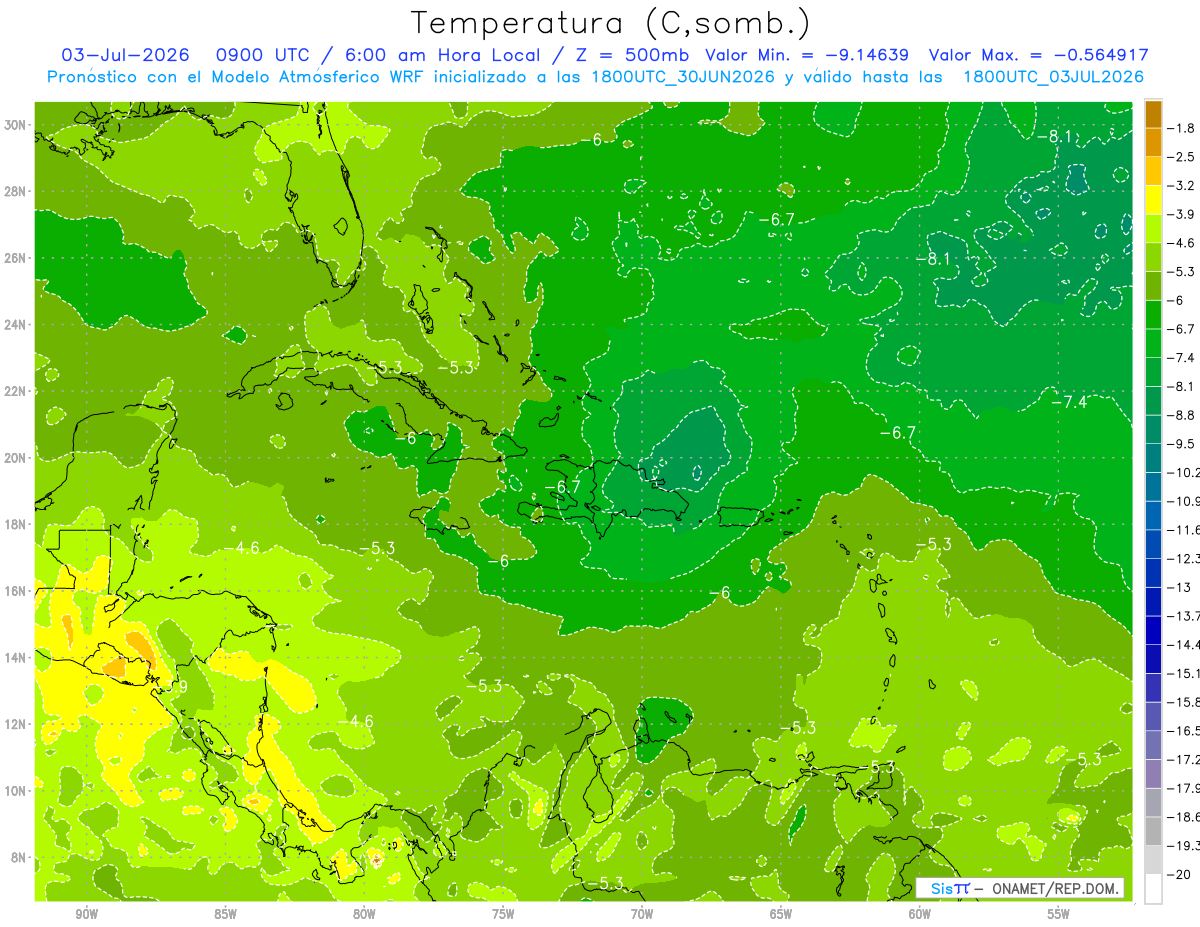Click the "85W" longitude axis label

pyautogui.click(x=225, y=915)
